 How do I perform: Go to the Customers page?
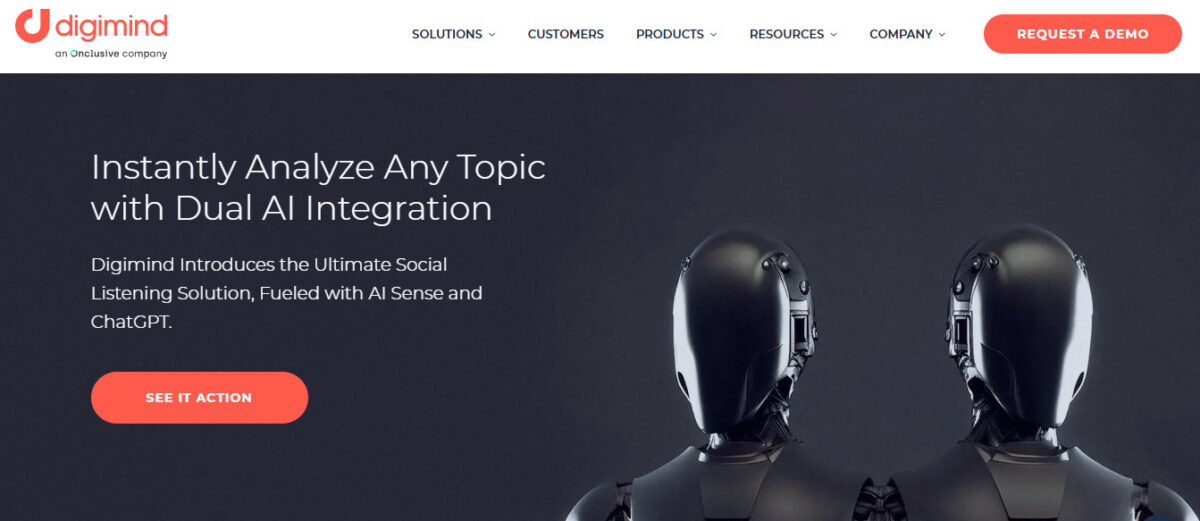566,34
